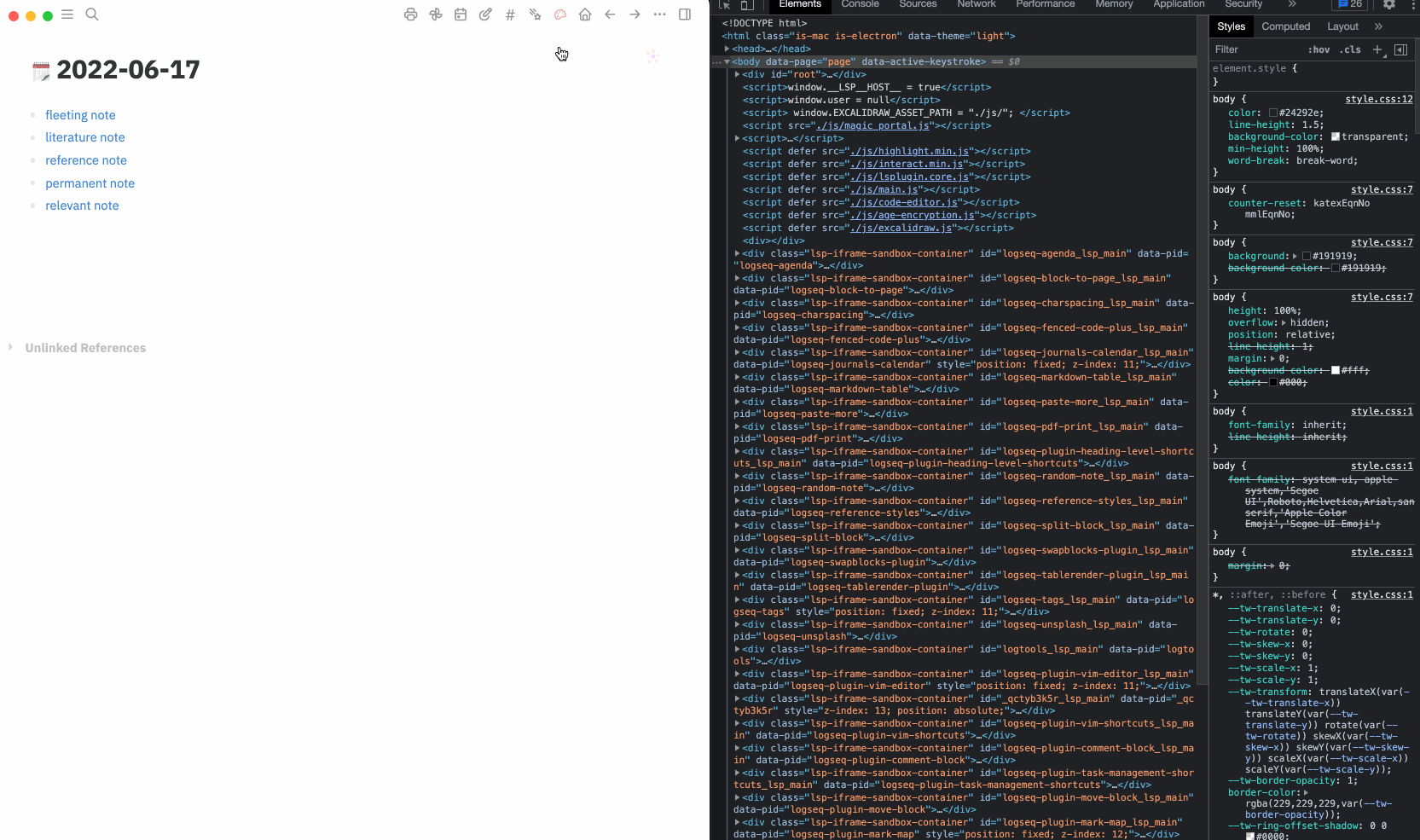Switch to the Console tab in DevTools
The image size is (1420, 840).
tap(860, 4)
